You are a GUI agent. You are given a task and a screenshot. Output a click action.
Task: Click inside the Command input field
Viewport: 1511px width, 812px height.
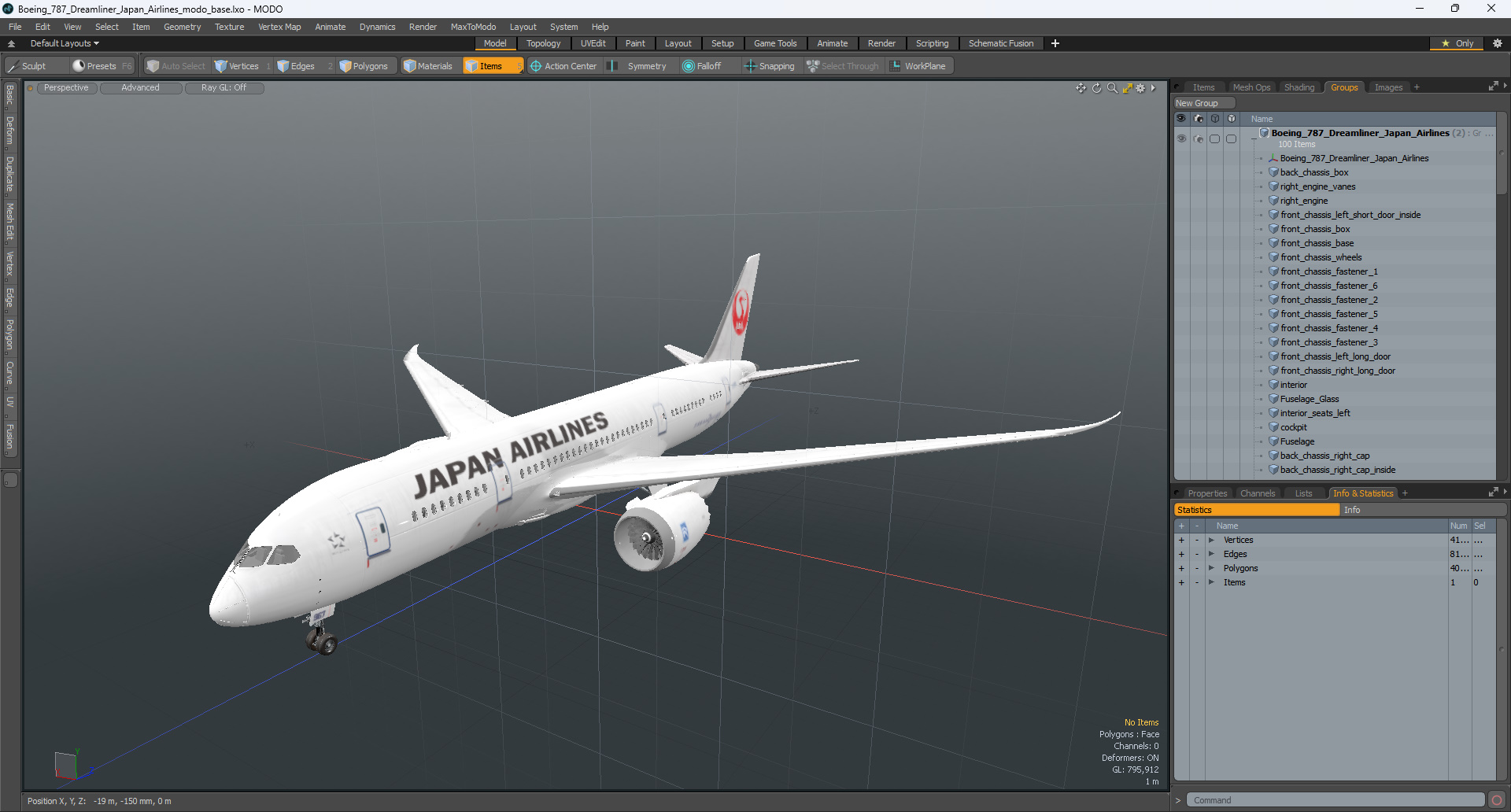point(1335,800)
